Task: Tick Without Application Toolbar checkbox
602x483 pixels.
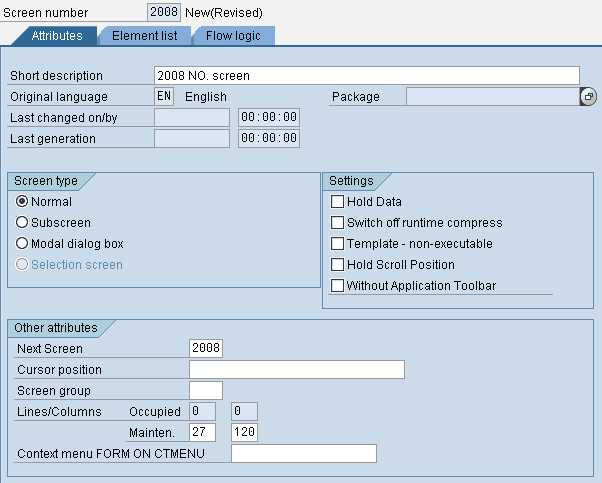Action: (x=337, y=286)
